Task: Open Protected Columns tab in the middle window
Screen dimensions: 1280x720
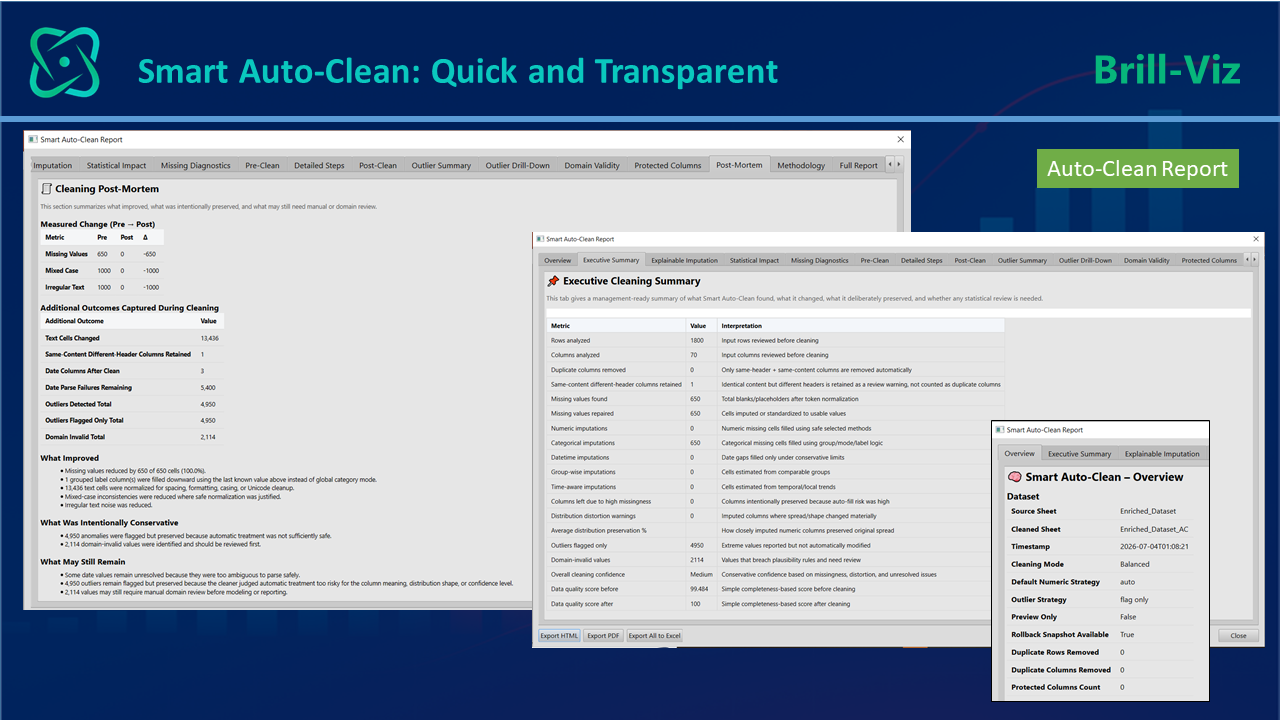Action: (1209, 260)
